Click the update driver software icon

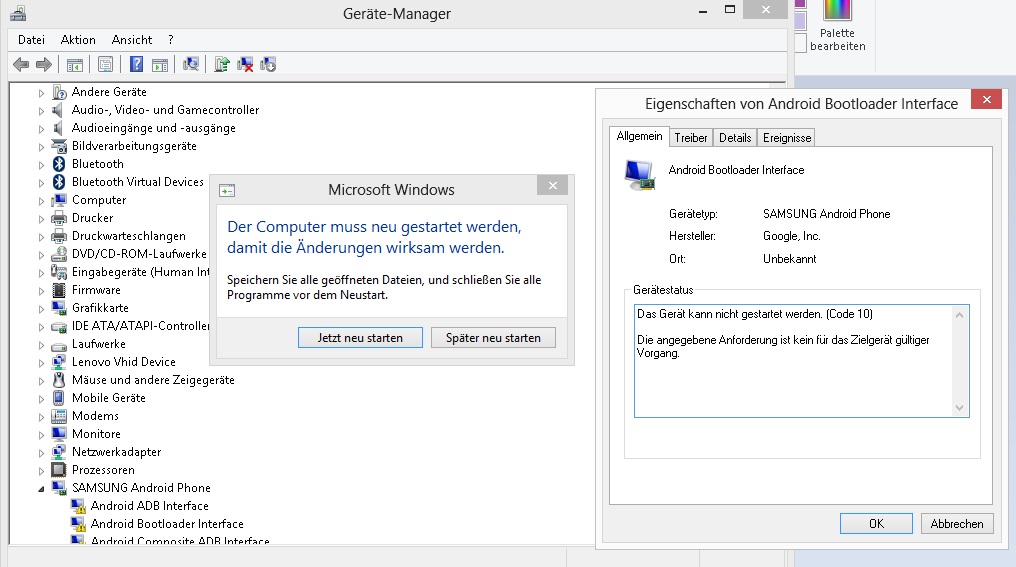[222, 64]
